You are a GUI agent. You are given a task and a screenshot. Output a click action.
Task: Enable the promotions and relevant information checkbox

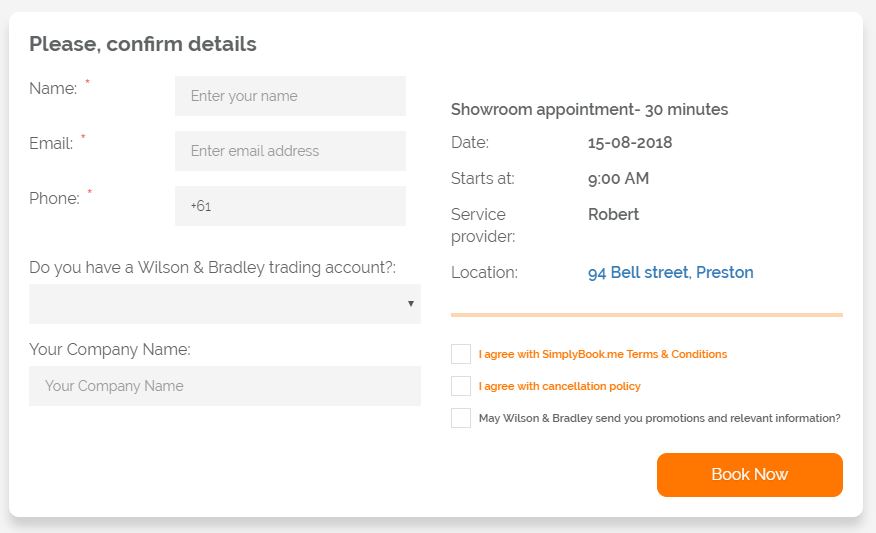click(x=461, y=418)
